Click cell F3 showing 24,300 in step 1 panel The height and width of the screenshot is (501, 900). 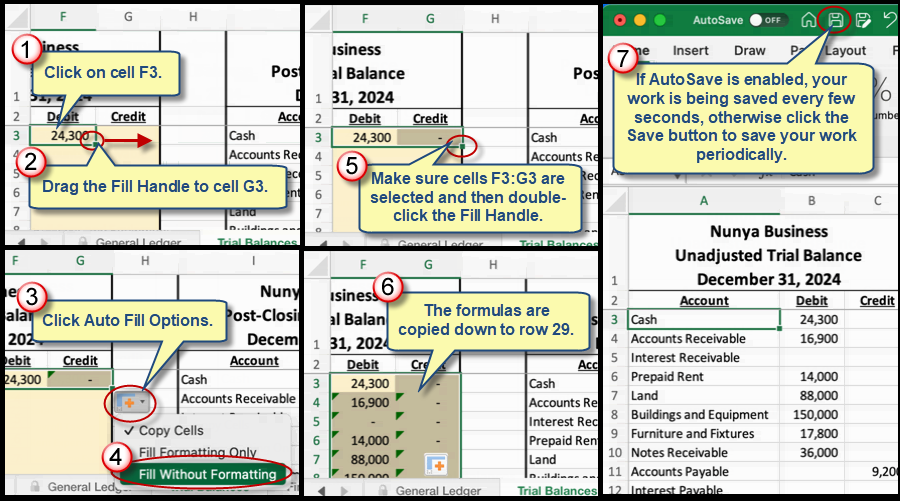pos(63,135)
